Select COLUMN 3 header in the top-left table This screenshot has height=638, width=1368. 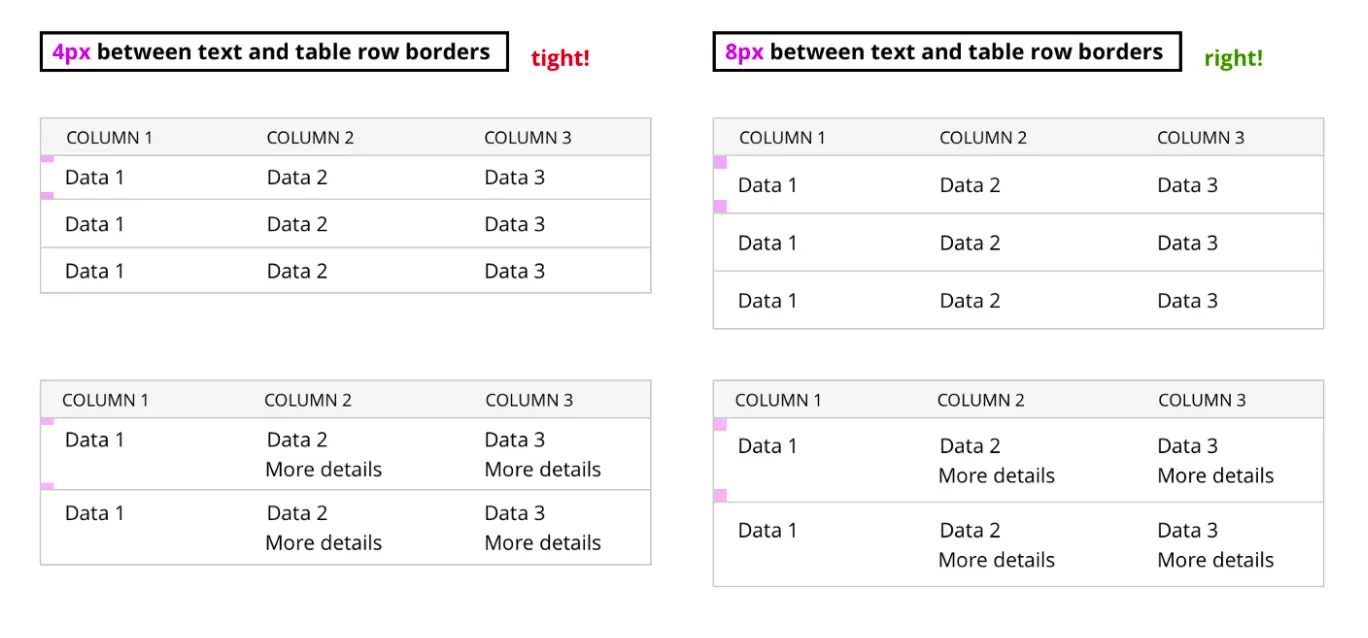click(x=528, y=138)
